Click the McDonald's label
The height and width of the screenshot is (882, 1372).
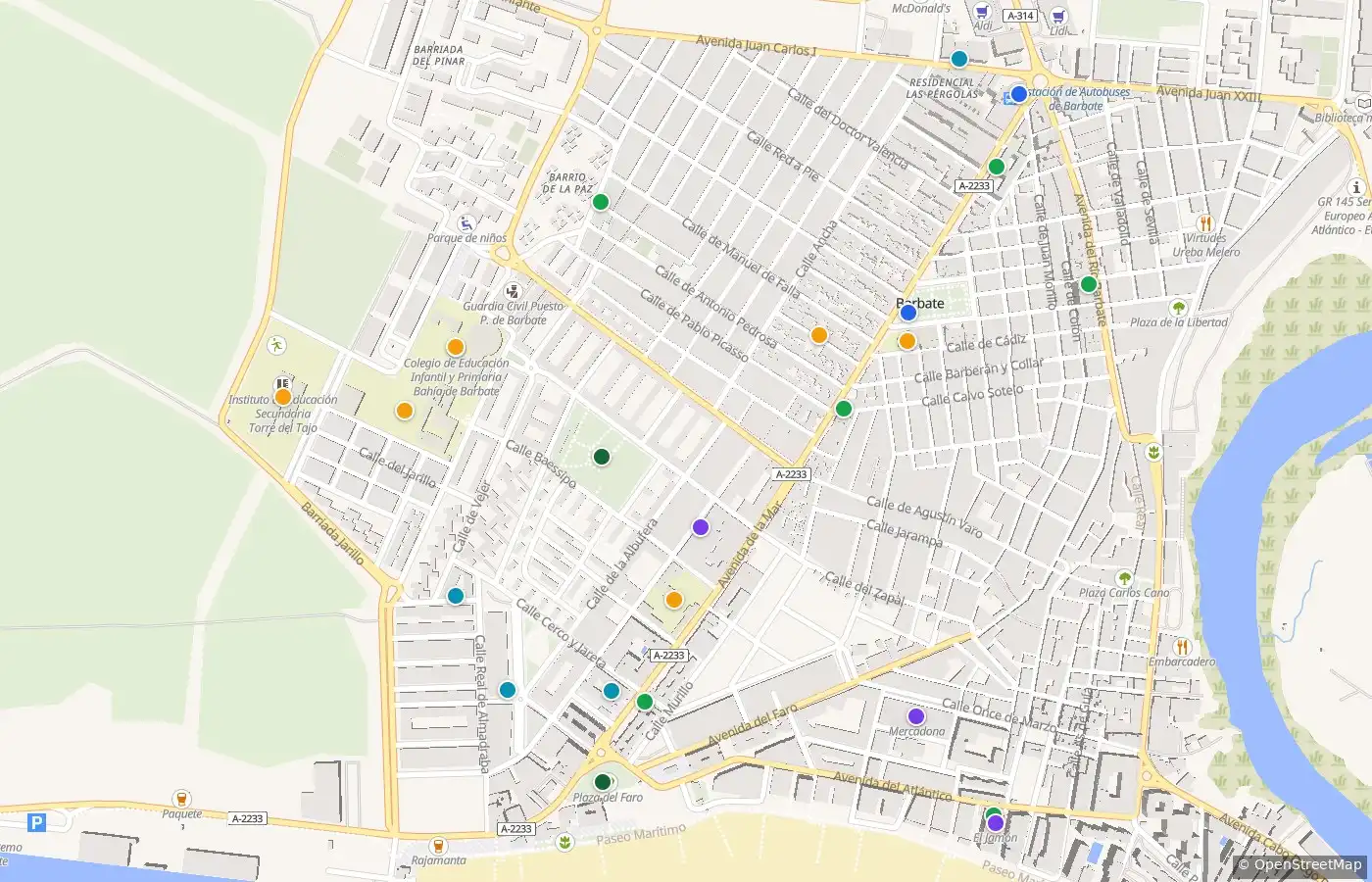pos(921,8)
